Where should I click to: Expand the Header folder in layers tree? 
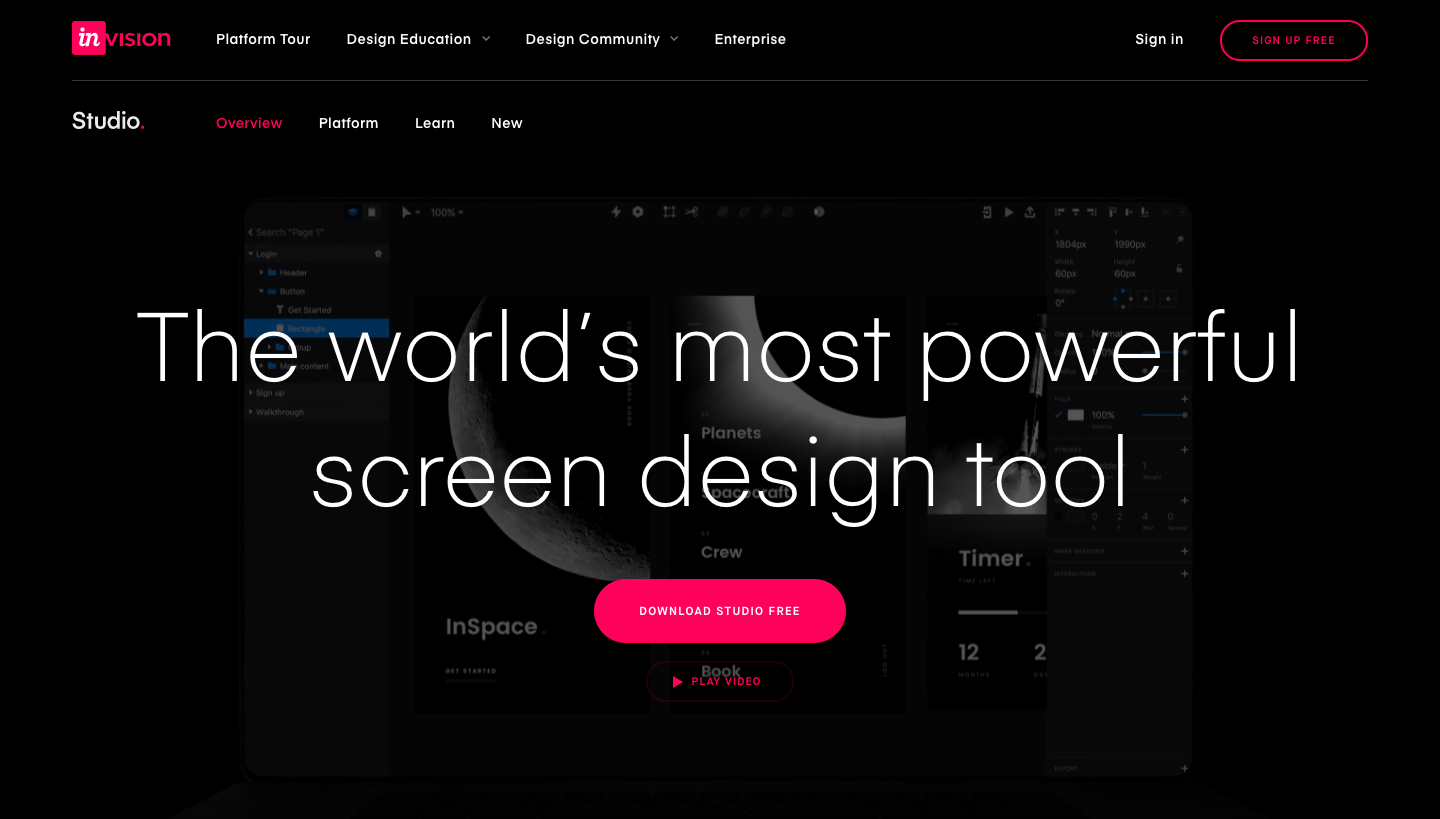[262, 272]
